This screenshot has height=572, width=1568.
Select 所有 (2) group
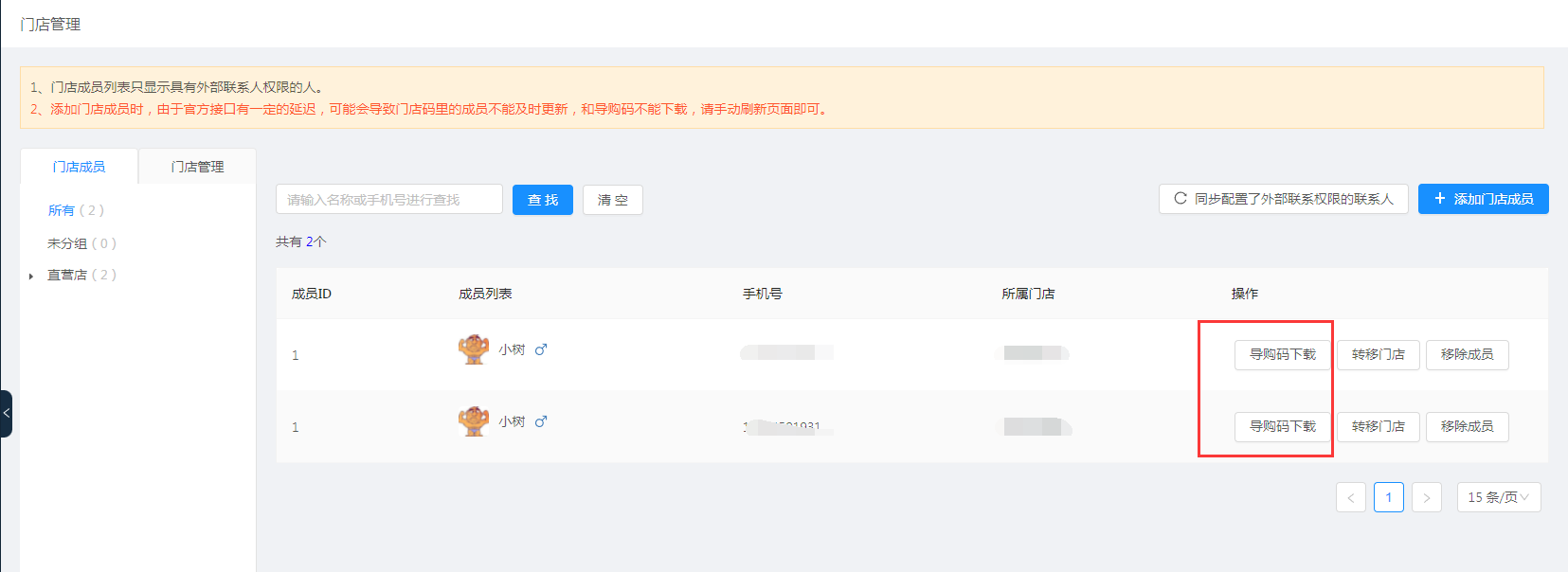[x=76, y=210]
